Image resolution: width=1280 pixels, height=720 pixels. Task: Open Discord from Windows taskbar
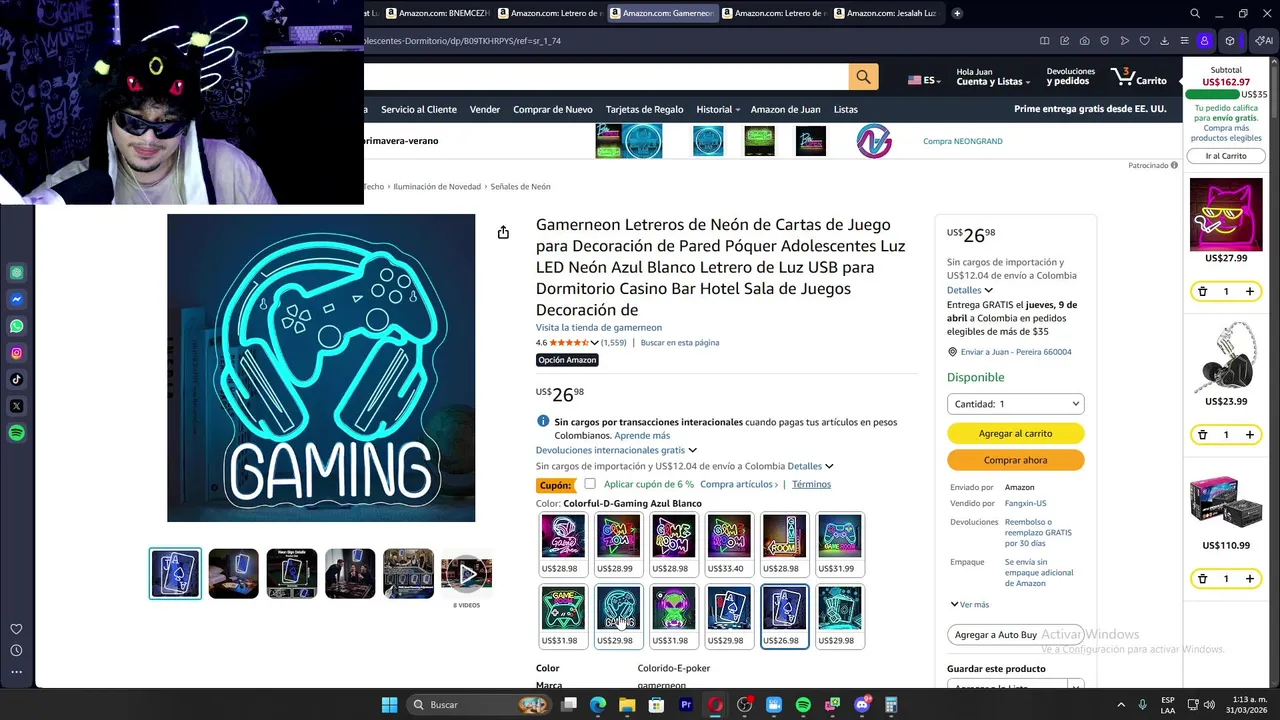[862, 705]
